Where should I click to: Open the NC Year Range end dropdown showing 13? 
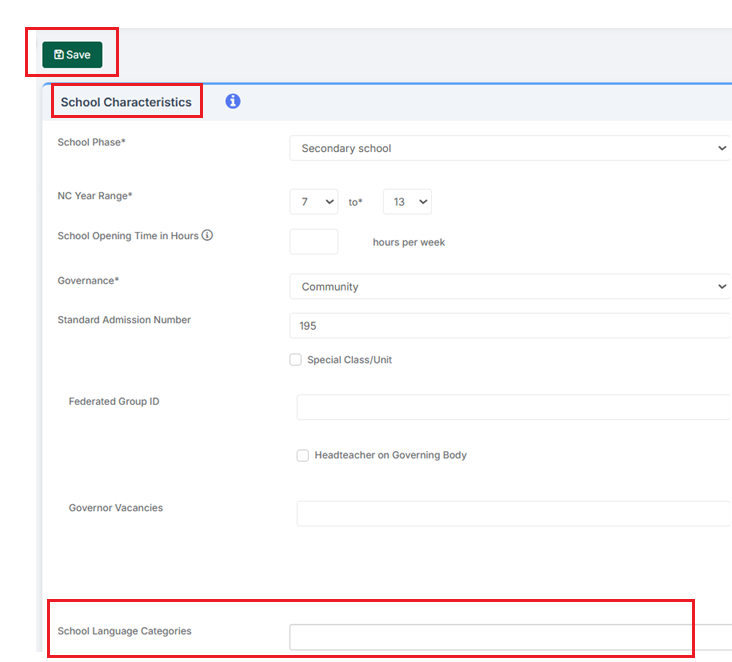point(407,202)
